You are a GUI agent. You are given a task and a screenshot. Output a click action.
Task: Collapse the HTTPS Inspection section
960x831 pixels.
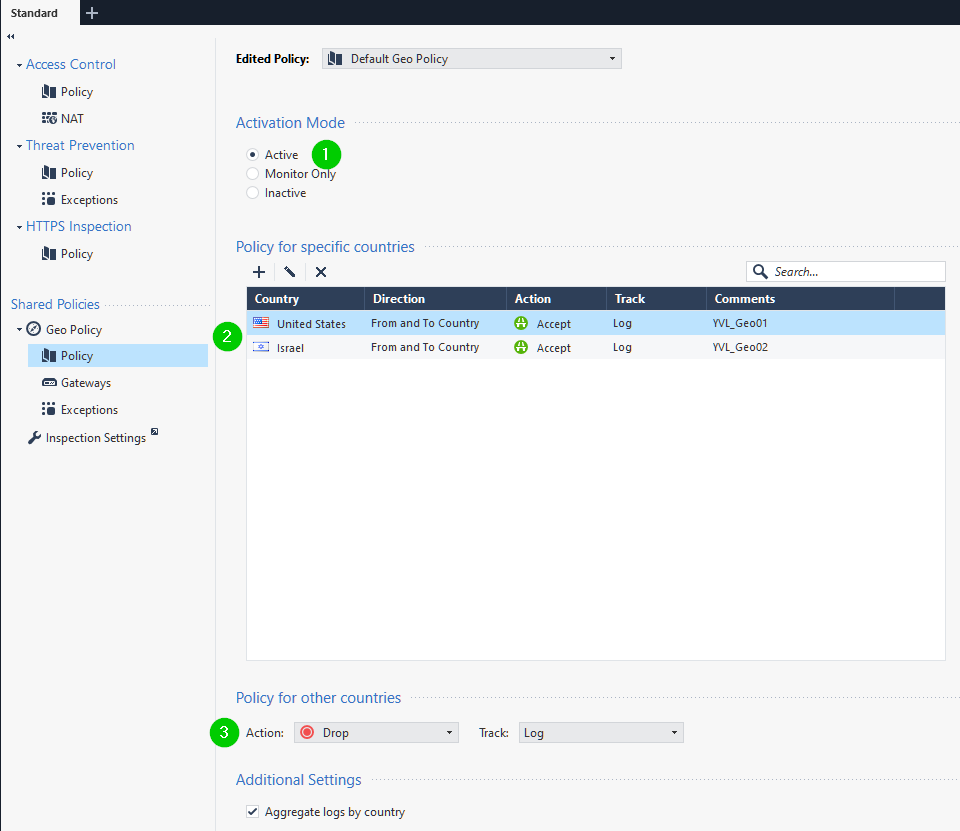tap(20, 227)
